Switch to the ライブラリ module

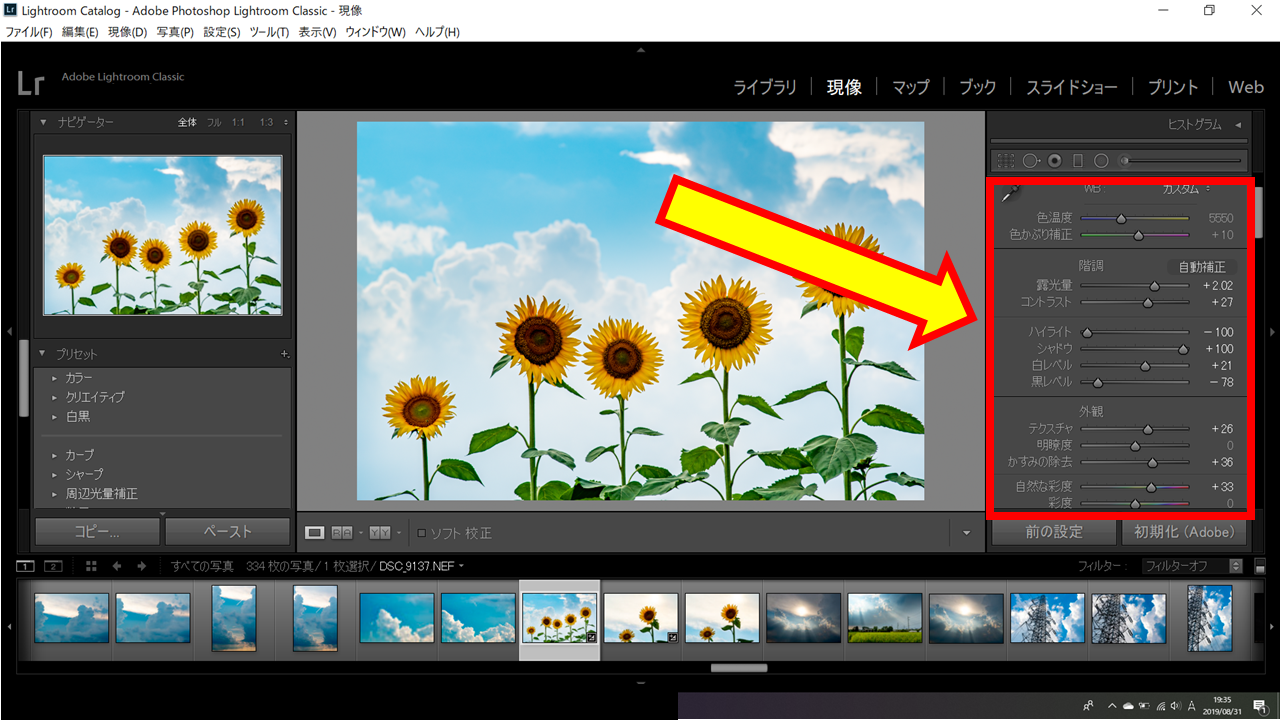coord(765,87)
